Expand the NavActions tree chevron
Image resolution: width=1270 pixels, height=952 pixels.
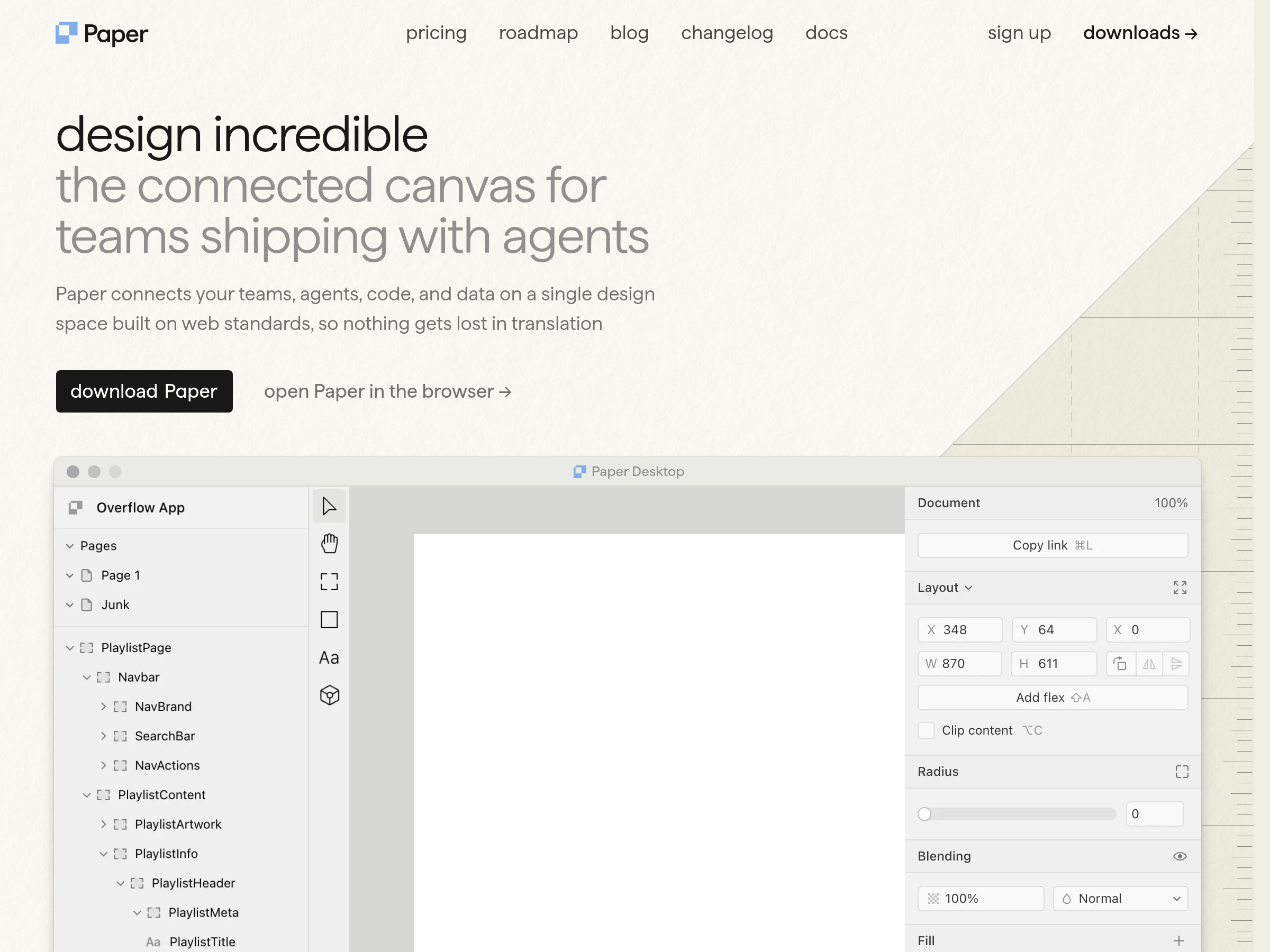tap(103, 765)
